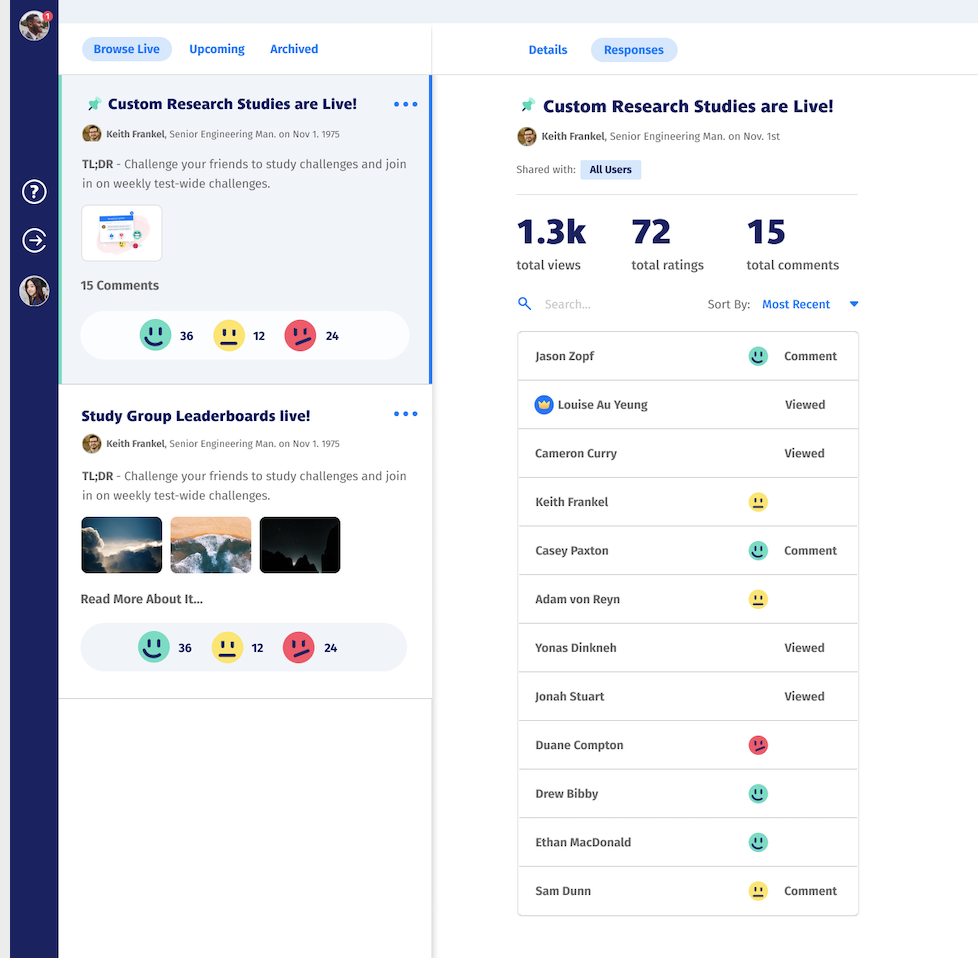Click the crown badge beside Louise Au Yeung
This screenshot has height=958, width=978.
[x=544, y=405]
